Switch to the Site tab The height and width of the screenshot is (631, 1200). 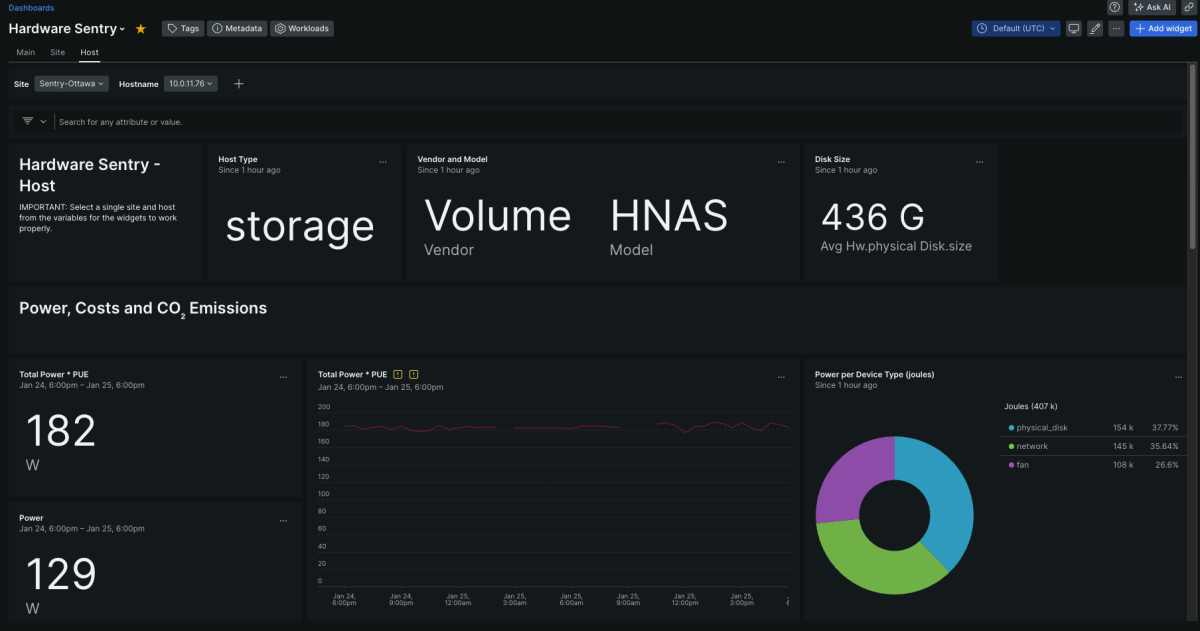point(57,52)
